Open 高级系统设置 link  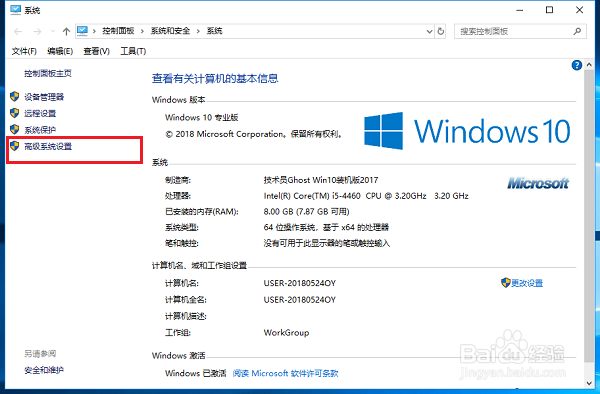(x=48, y=147)
